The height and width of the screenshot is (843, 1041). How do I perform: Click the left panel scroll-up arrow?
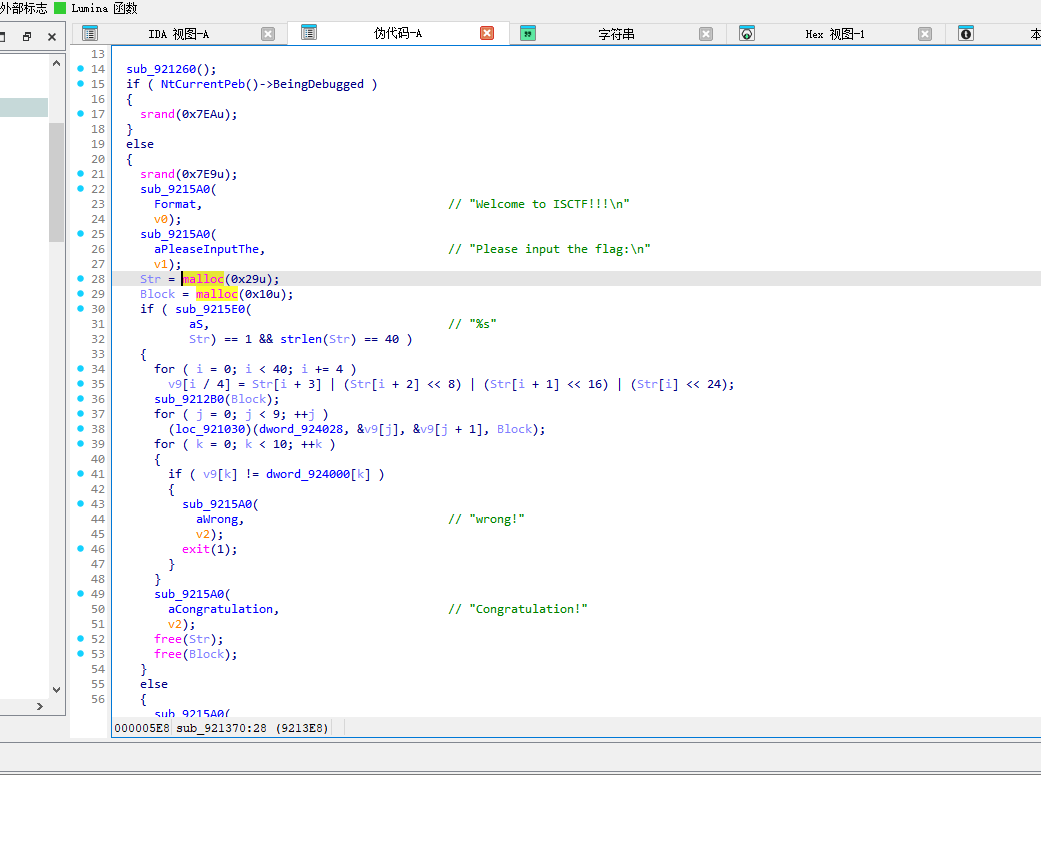pyautogui.click(x=56, y=63)
